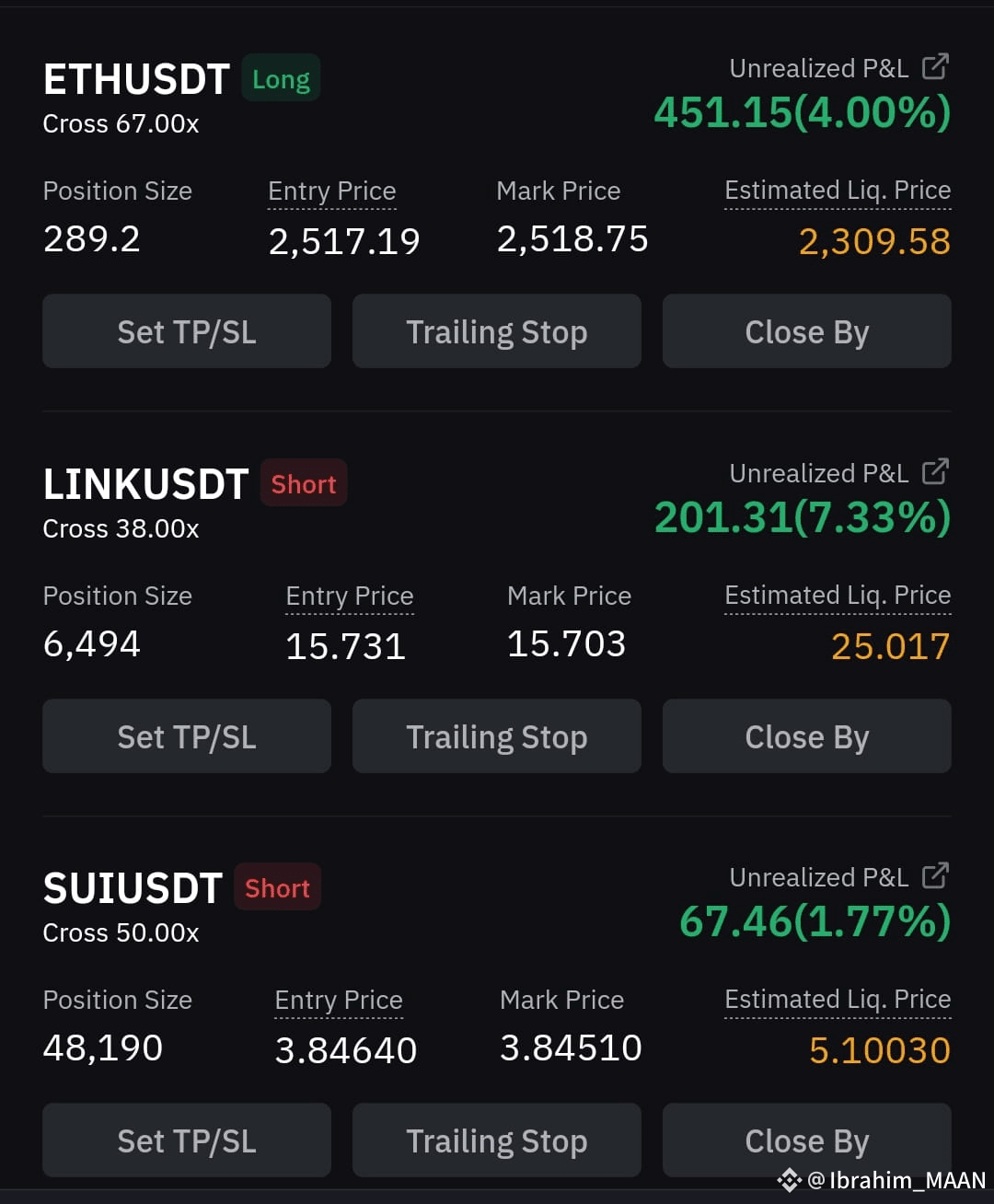Open Trailing Stop for LINKUSDT
This screenshot has height=1204, width=994.
(x=497, y=736)
